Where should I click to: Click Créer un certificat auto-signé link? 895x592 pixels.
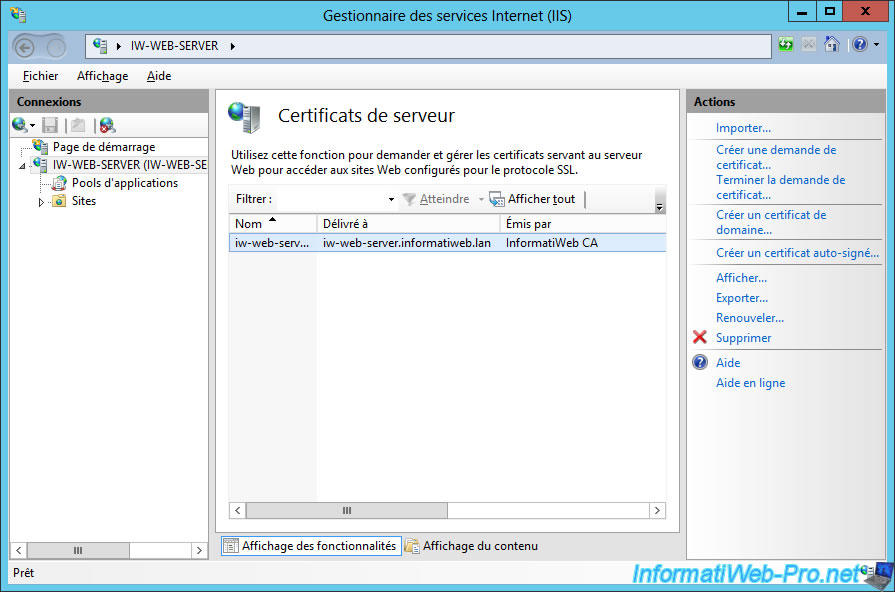pos(797,253)
